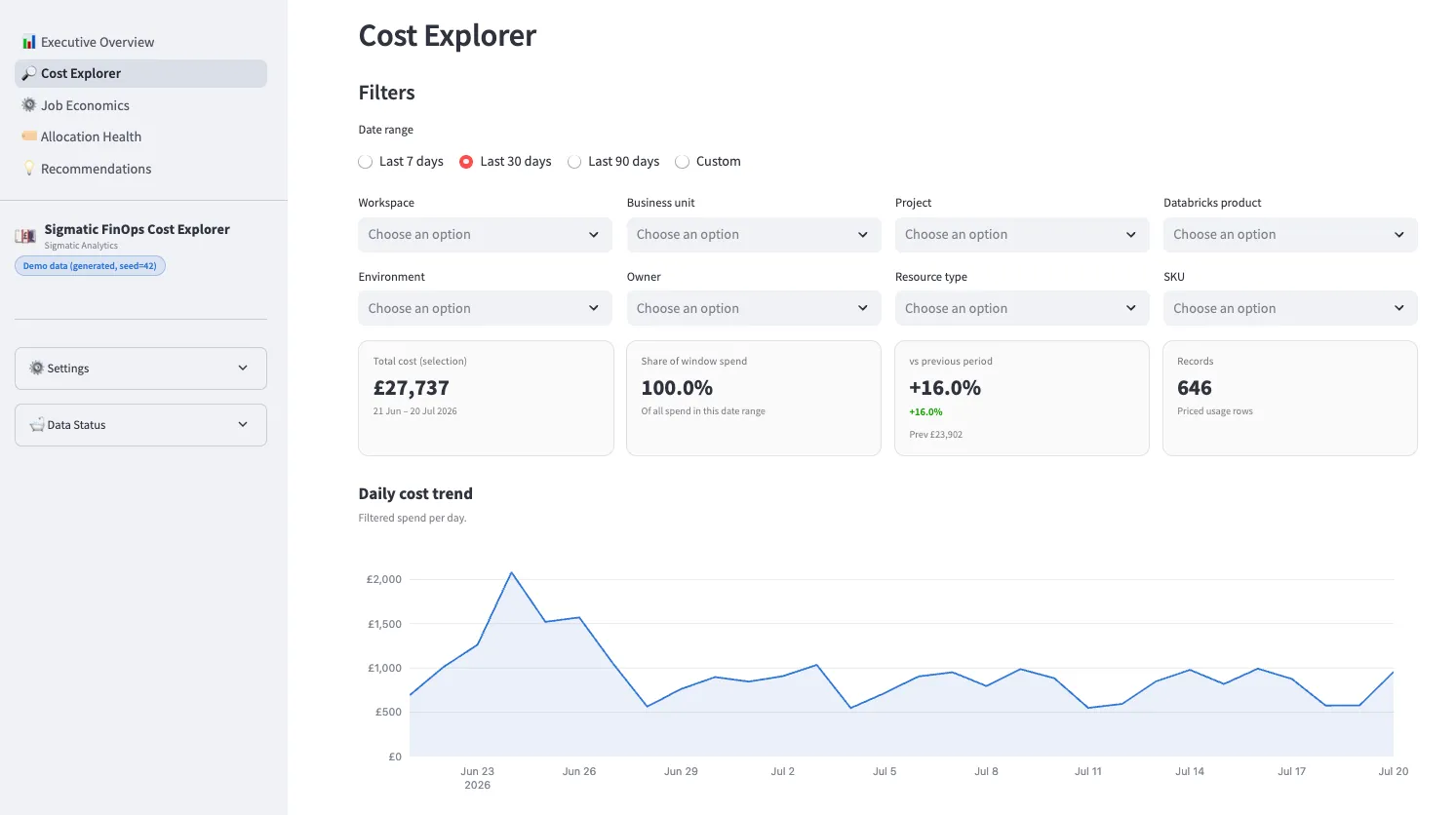Click the £1,500 axis label

[384, 624]
